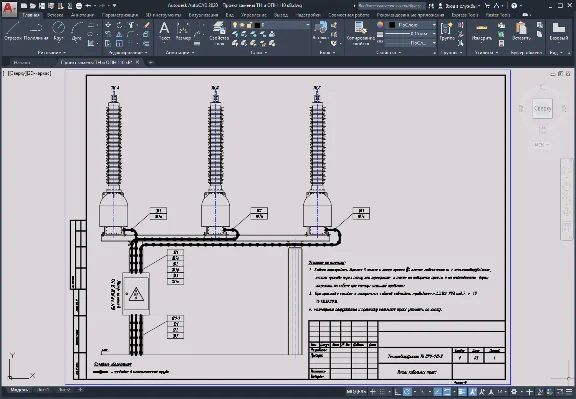This screenshot has width=576, height=399.
Task: Open quick access toolbar customize dropdown
Action: [115, 6]
